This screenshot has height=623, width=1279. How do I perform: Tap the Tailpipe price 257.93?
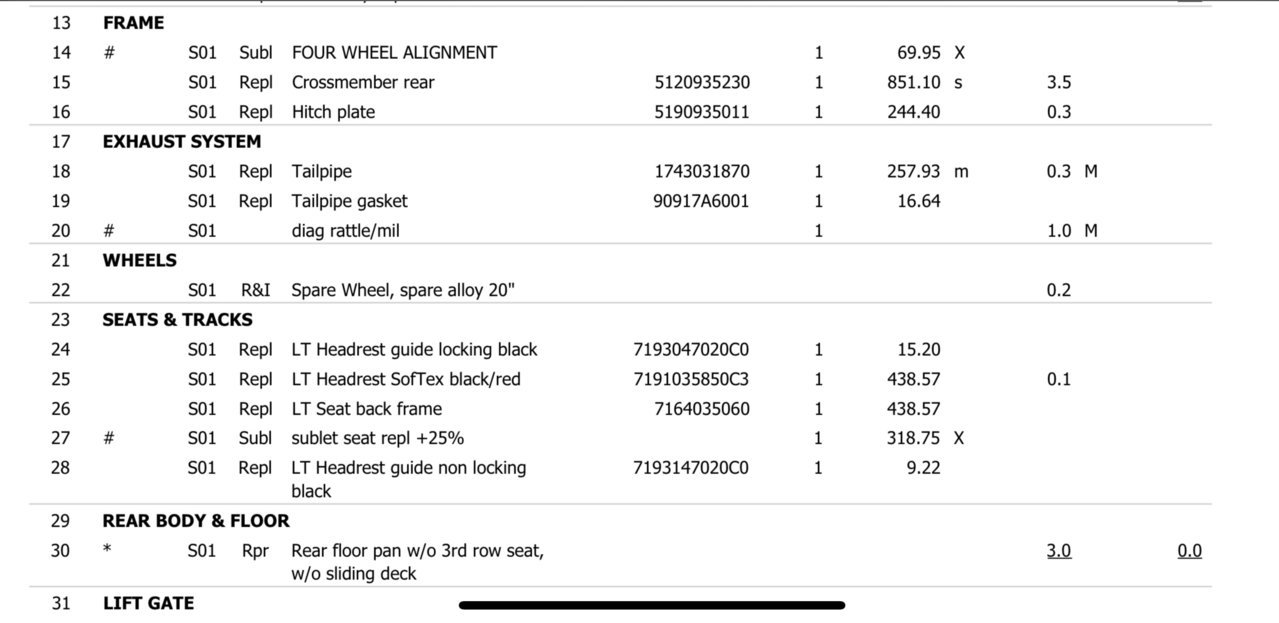pos(913,171)
